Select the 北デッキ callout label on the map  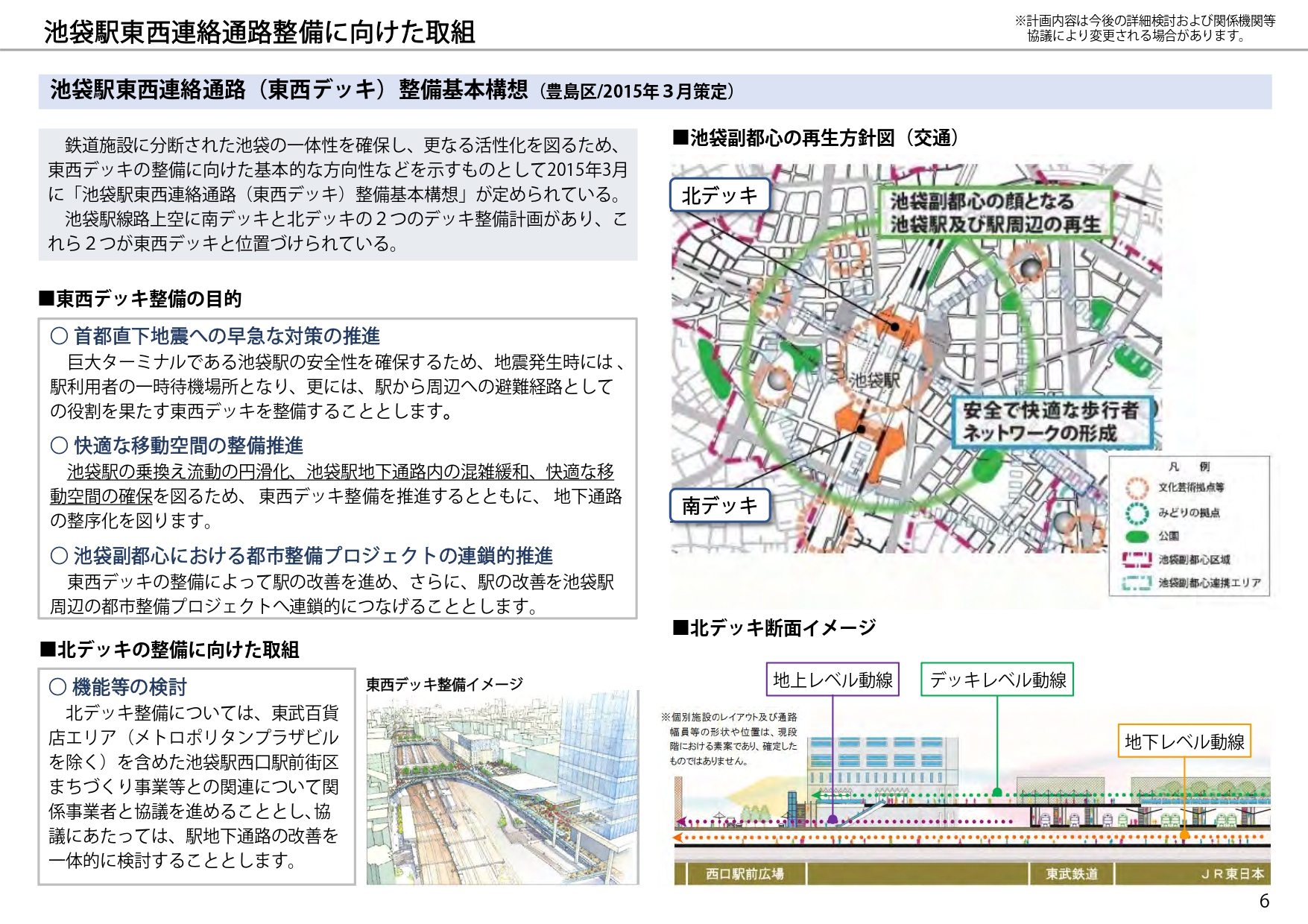click(719, 195)
